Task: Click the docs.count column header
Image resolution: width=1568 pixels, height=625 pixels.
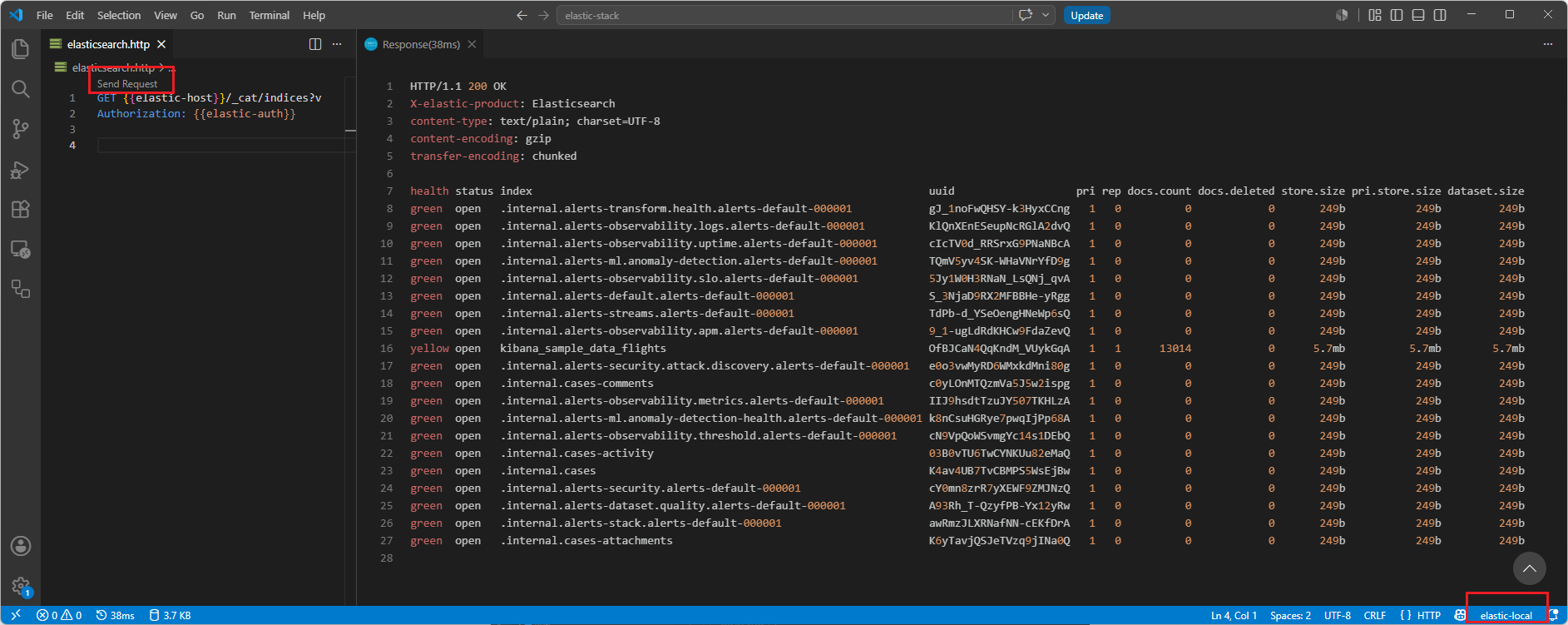Action: pyautogui.click(x=1160, y=191)
